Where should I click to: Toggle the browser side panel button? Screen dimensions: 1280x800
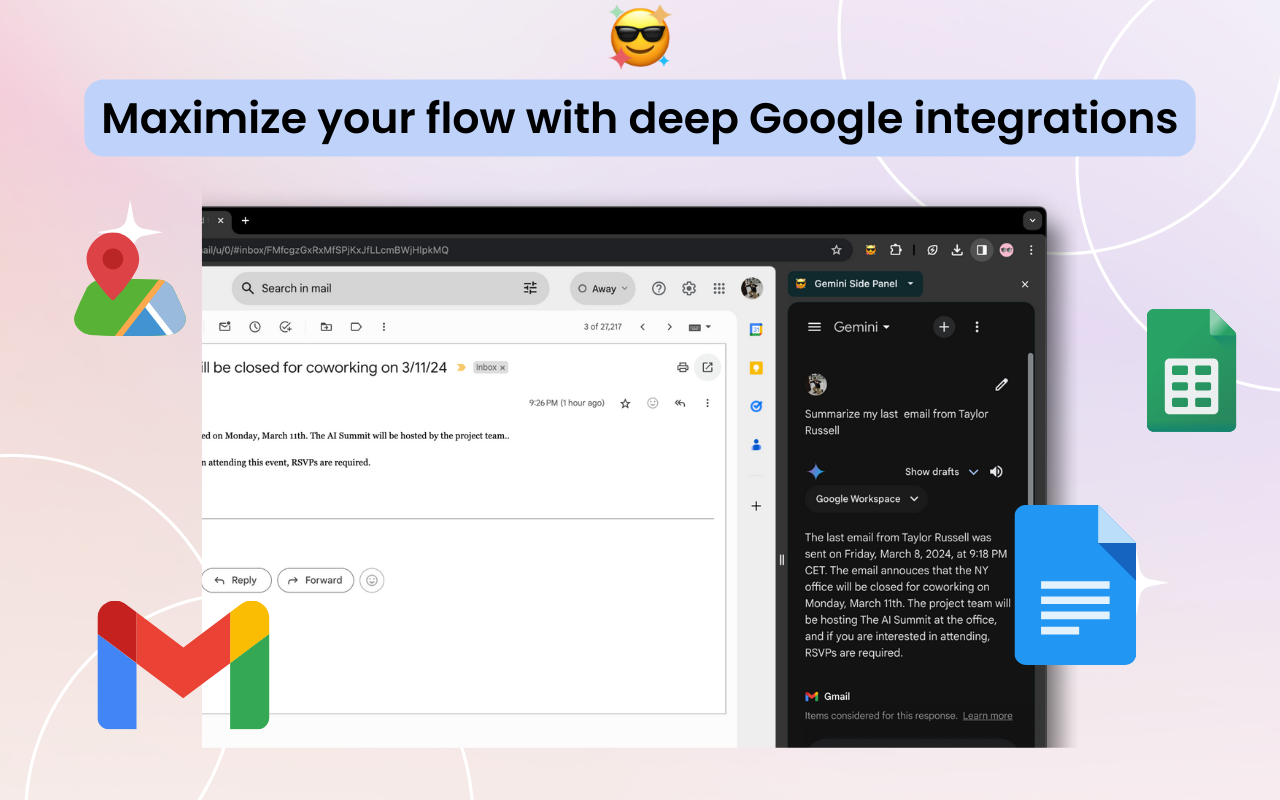[x=981, y=250]
